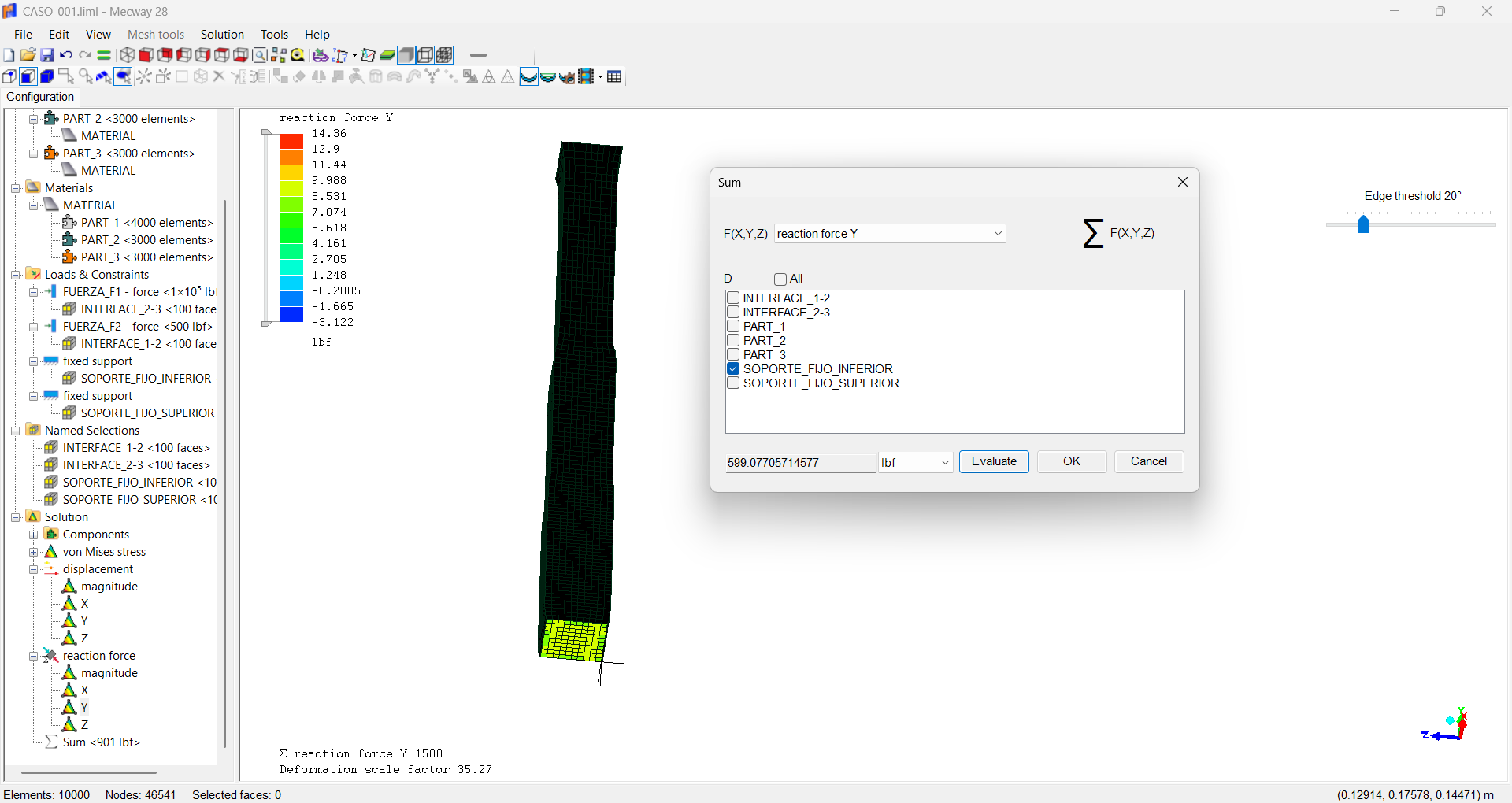Screen dimensions: 1512x803
Task: Click the blue swatch at legend bottom
Action: 291,315
